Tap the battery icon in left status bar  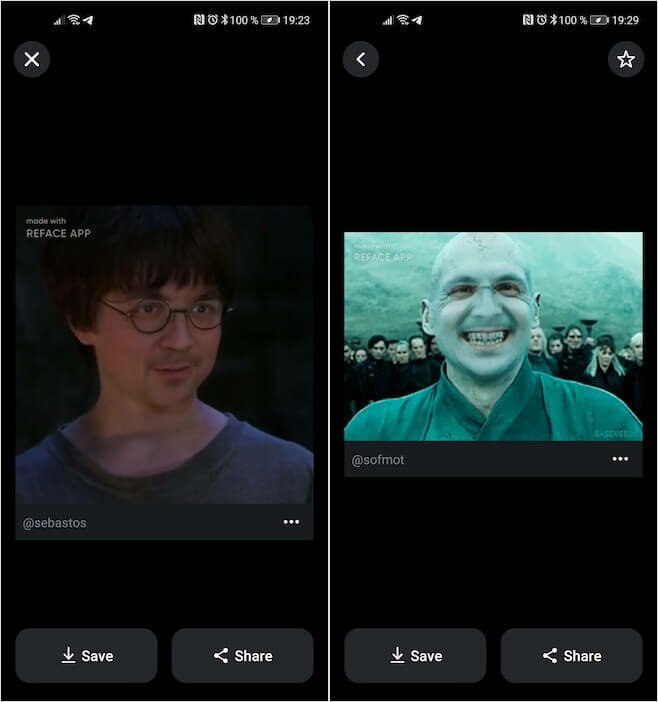[270, 20]
